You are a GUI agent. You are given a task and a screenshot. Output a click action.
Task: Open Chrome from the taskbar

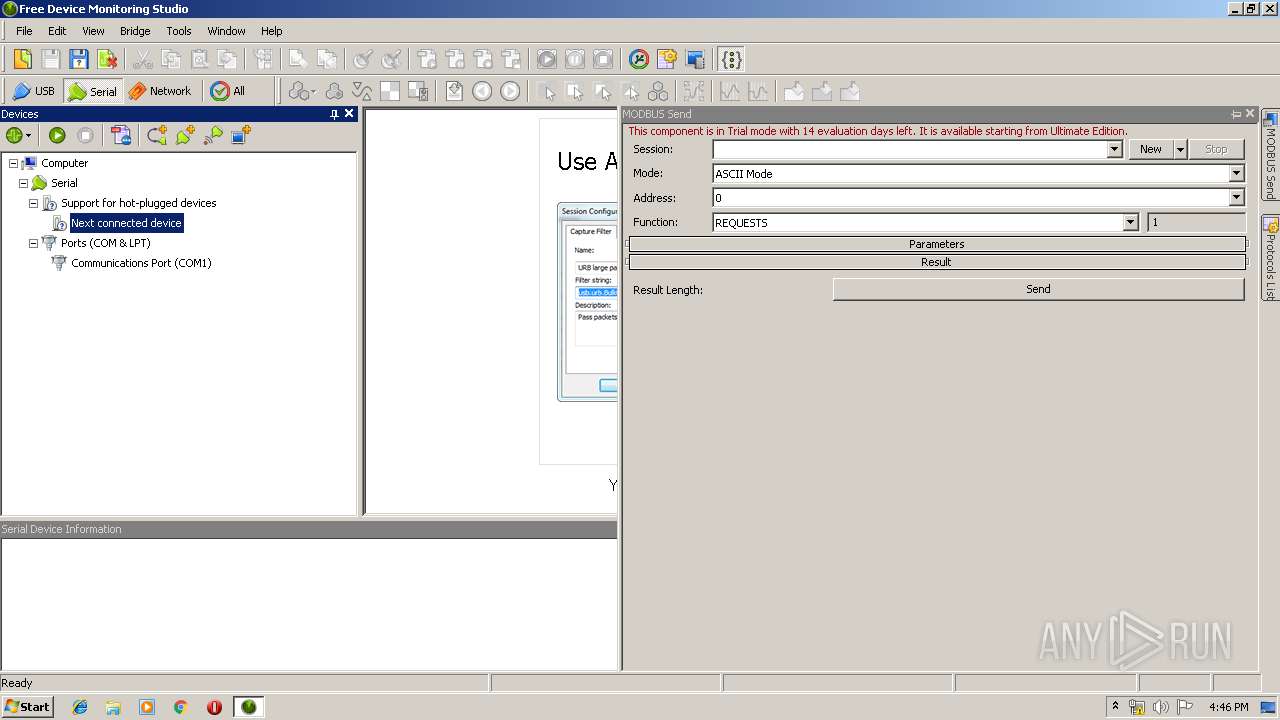click(x=181, y=707)
